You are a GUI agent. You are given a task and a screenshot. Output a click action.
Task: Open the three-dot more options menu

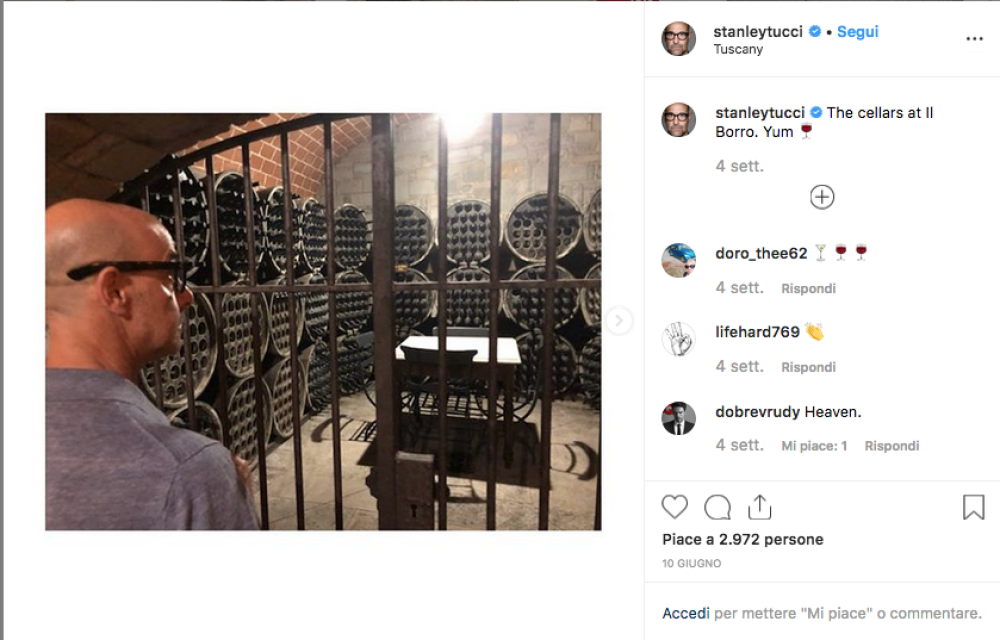[x=974, y=39]
